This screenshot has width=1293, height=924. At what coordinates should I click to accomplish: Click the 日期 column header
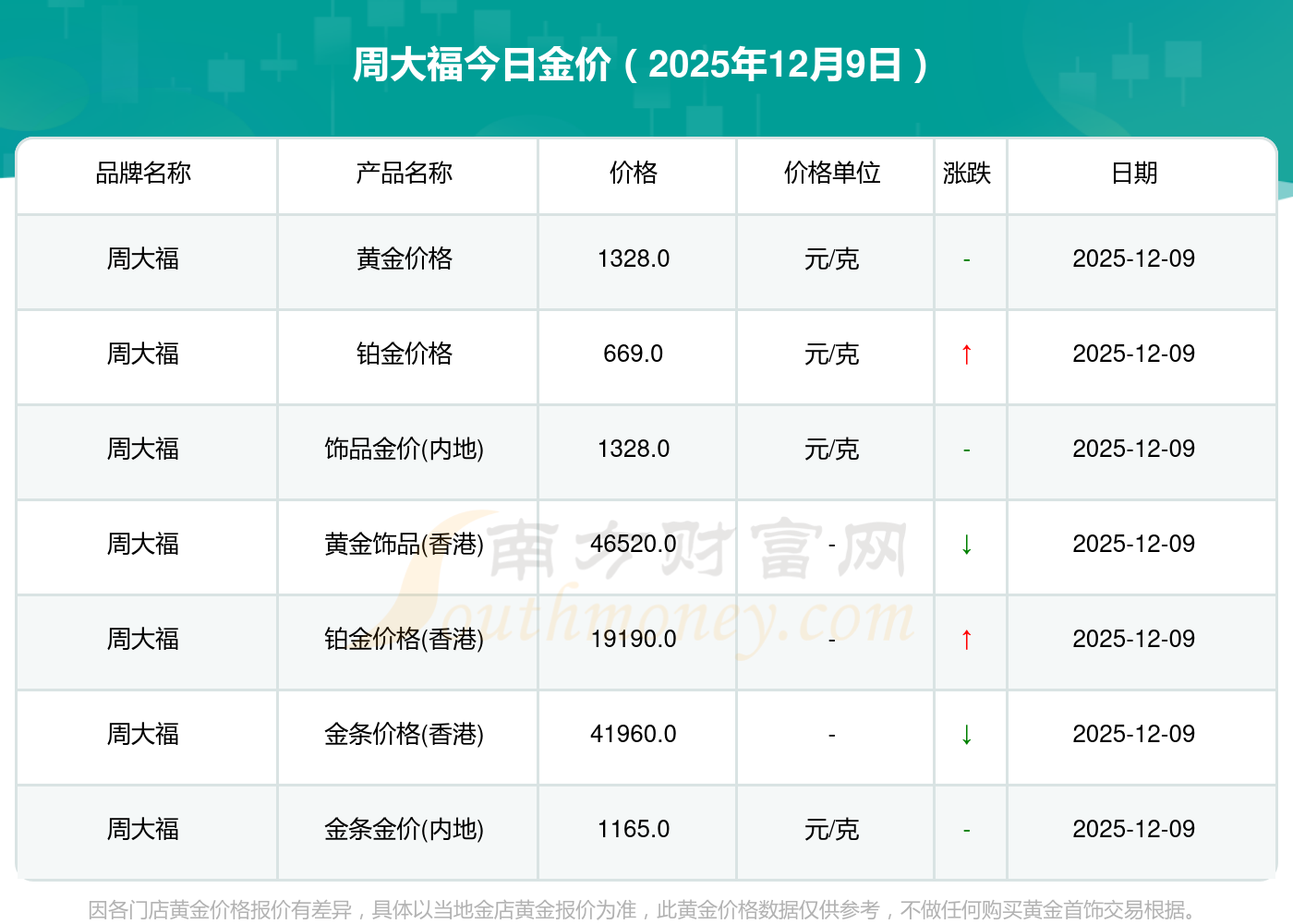point(1134,173)
